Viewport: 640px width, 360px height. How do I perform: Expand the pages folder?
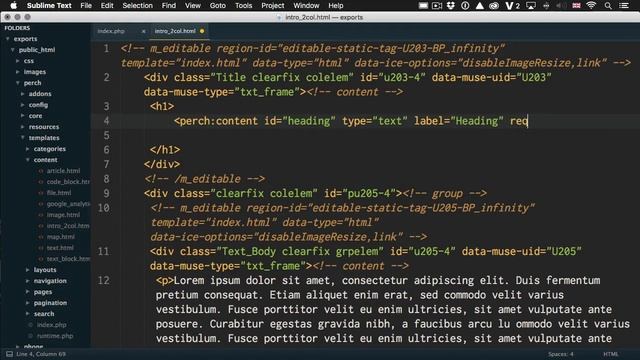click(x=27, y=292)
